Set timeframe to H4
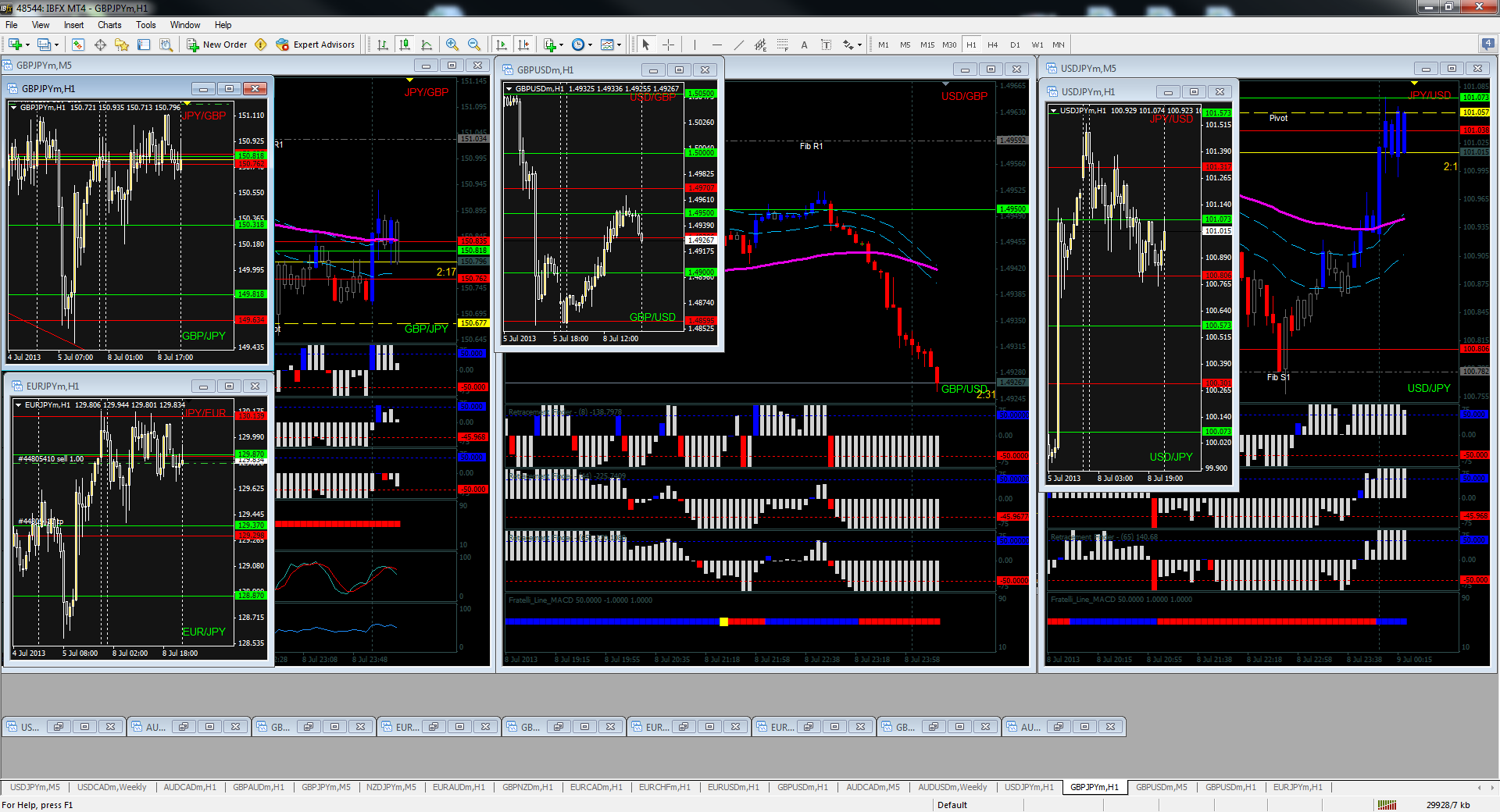The height and width of the screenshot is (812, 1500). coord(993,45)
